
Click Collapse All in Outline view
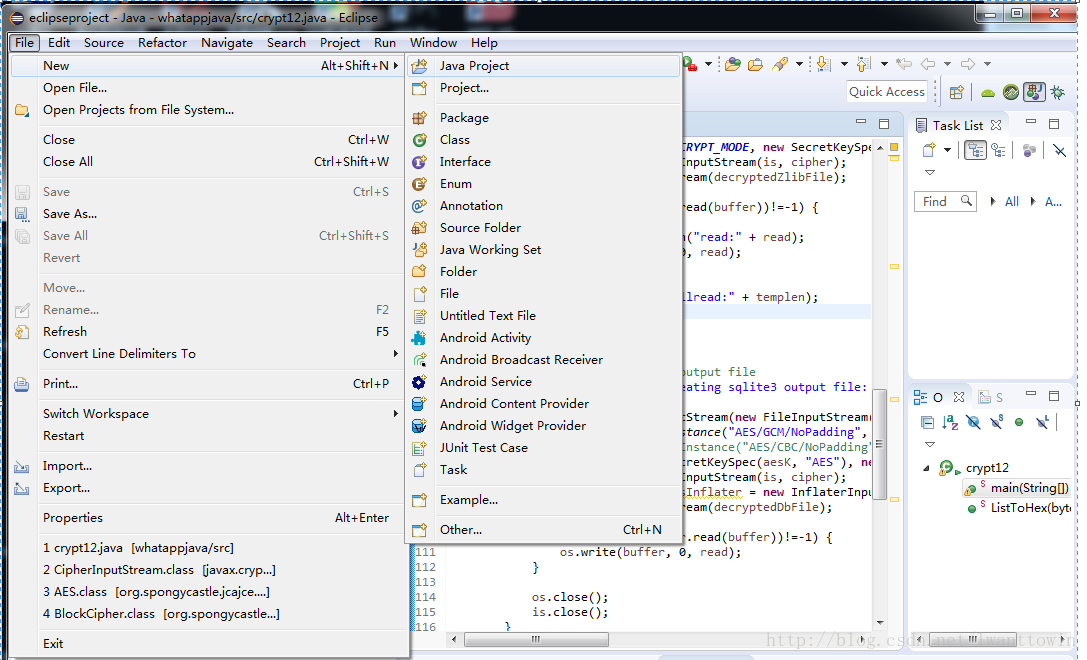927,422
